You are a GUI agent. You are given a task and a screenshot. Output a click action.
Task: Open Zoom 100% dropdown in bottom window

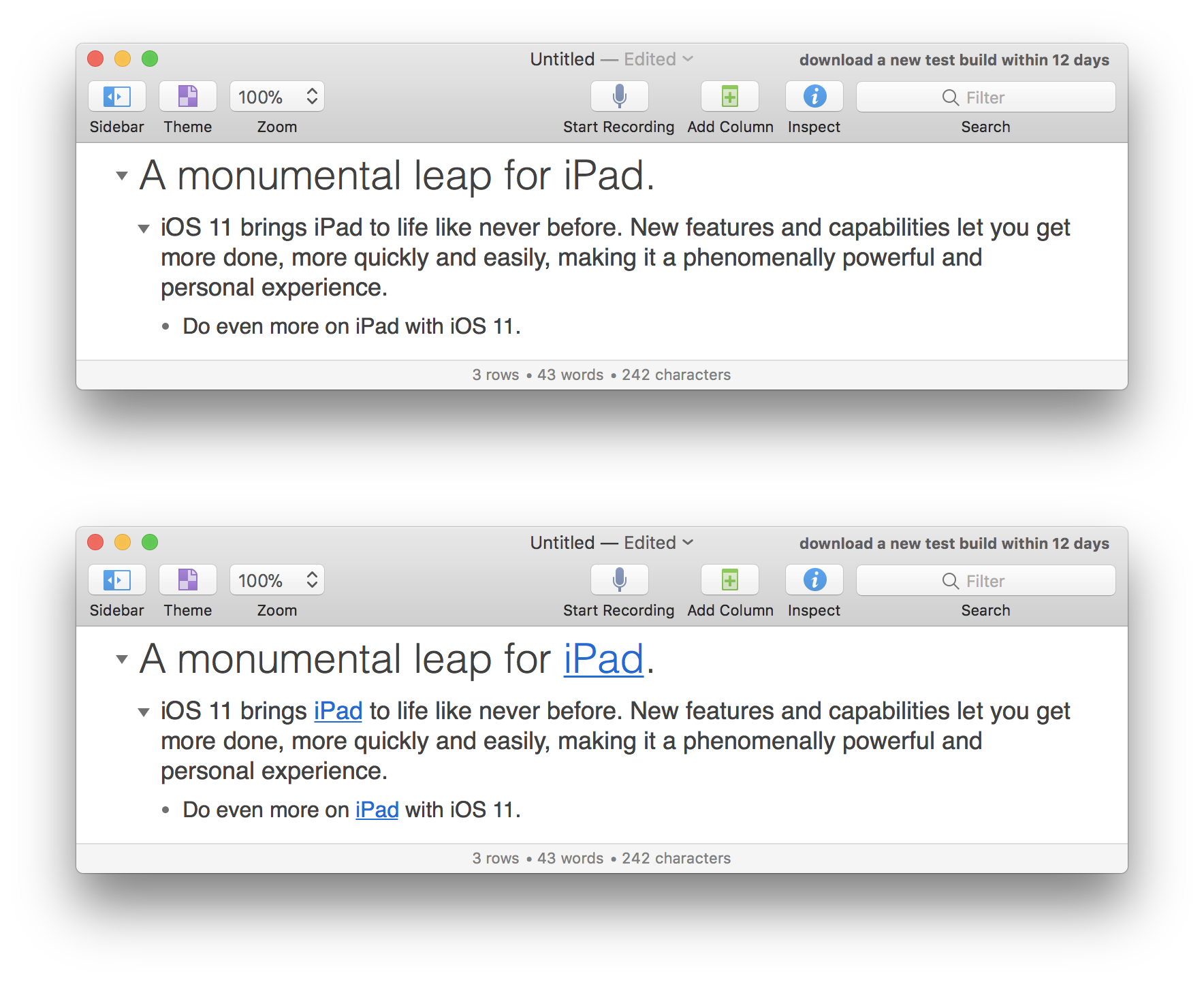point(277,580)
